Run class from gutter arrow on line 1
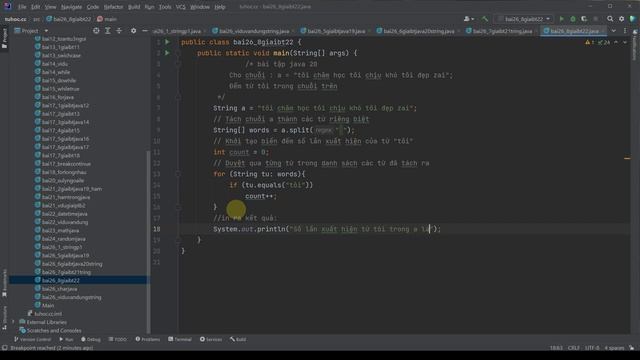 [x=167, y=42]
